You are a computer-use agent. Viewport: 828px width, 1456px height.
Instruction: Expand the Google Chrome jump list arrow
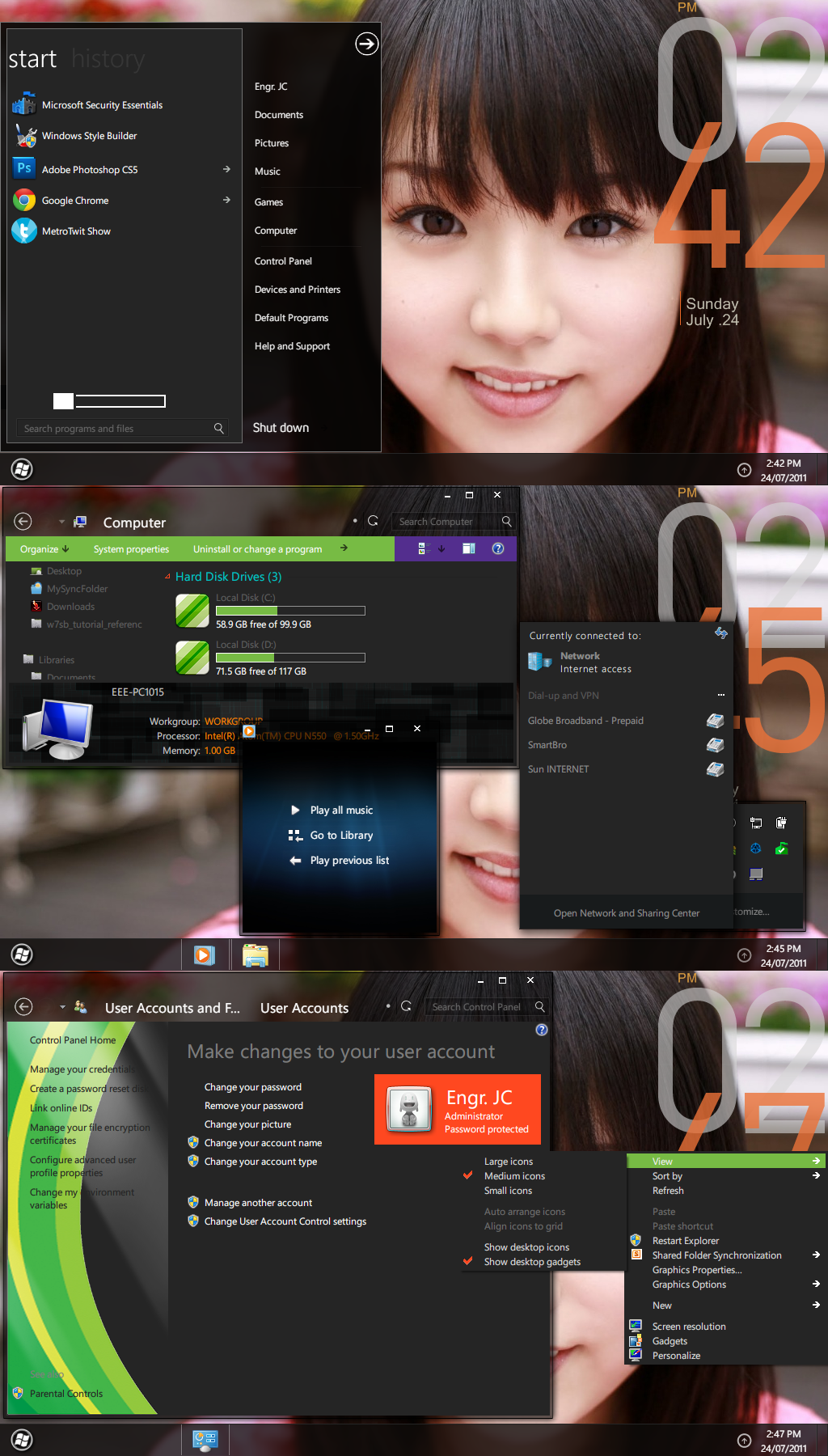coord(226,200)
